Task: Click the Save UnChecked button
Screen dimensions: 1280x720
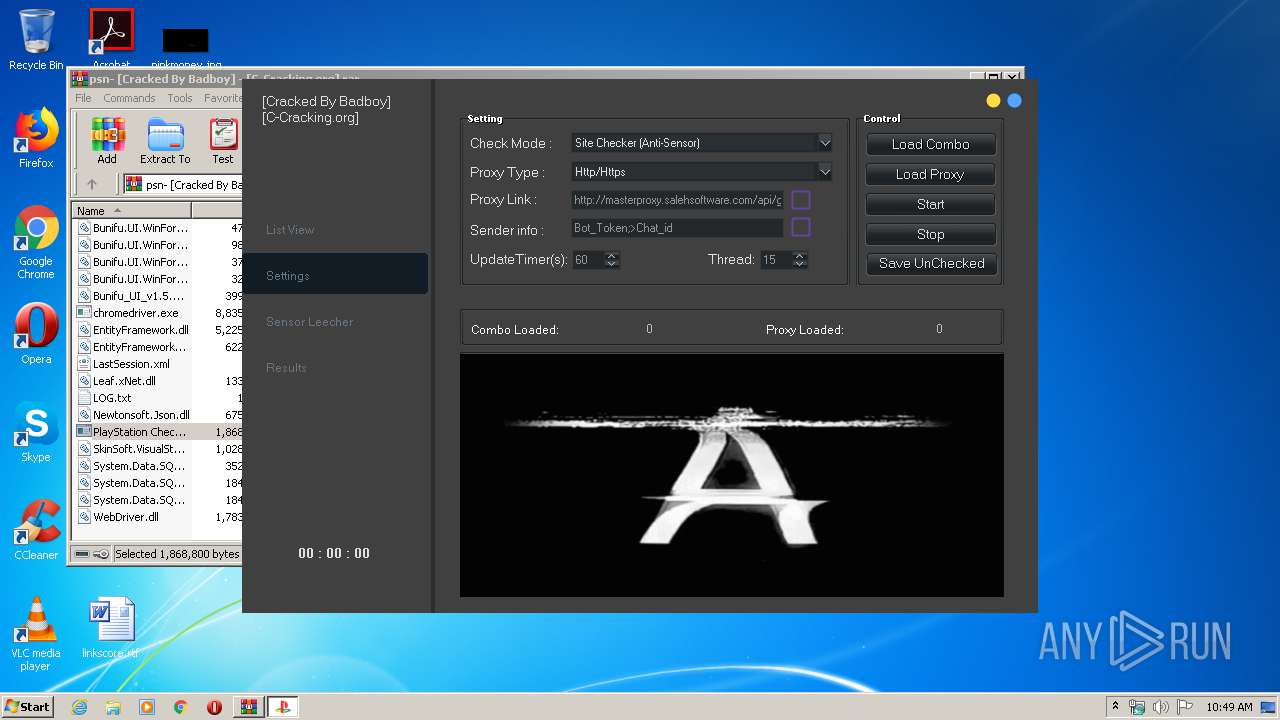Action: click(931, 263)
